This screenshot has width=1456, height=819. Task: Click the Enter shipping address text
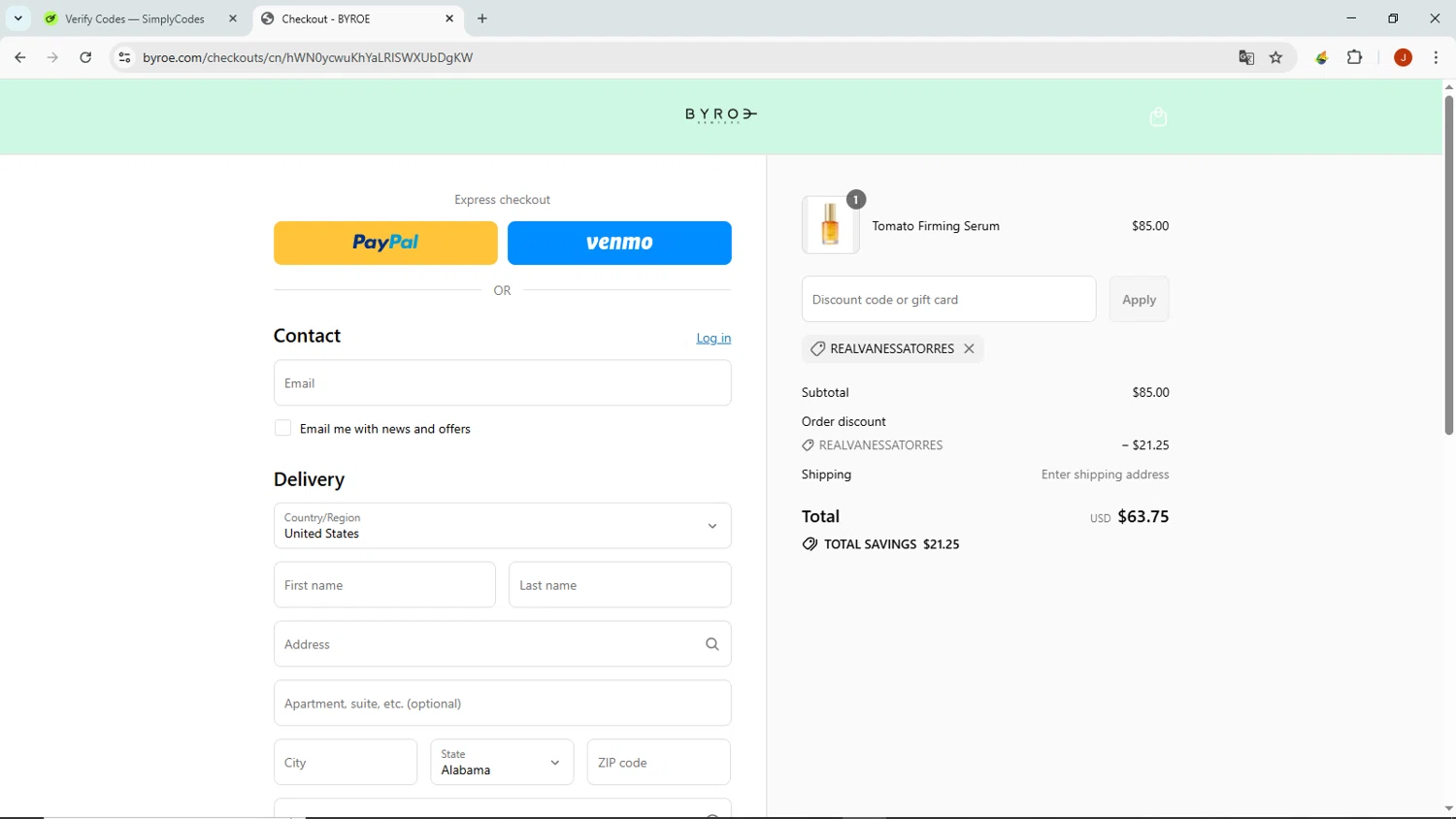(1105, 475)
